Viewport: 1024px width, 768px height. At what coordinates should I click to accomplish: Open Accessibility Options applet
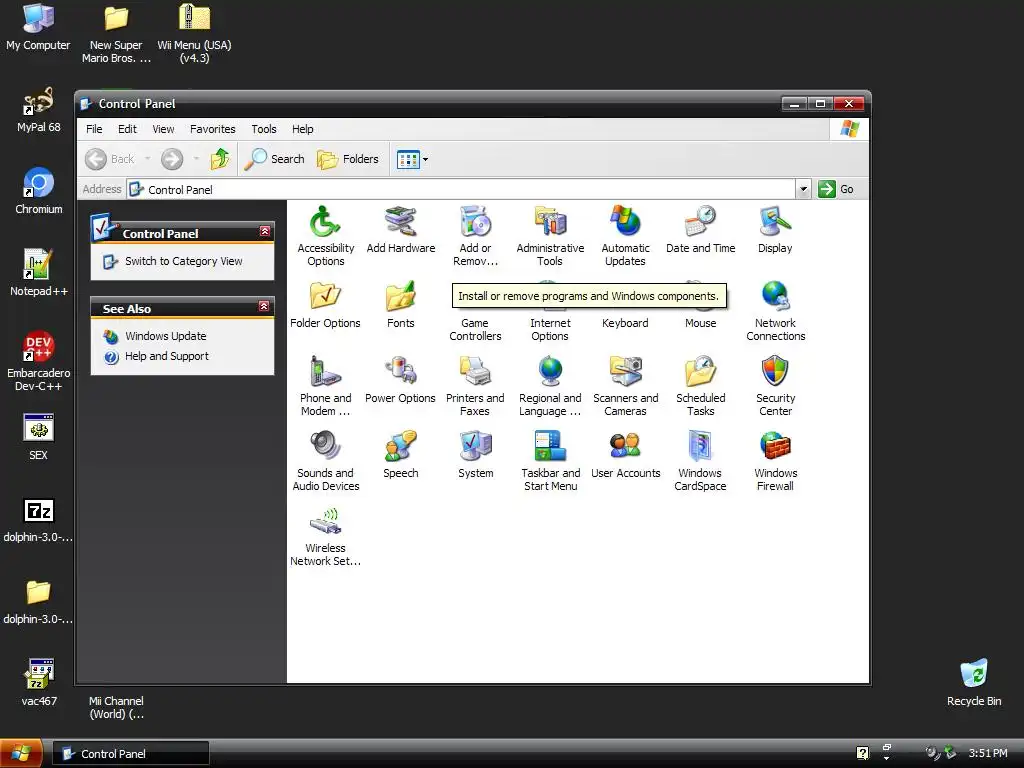point(325,222)
